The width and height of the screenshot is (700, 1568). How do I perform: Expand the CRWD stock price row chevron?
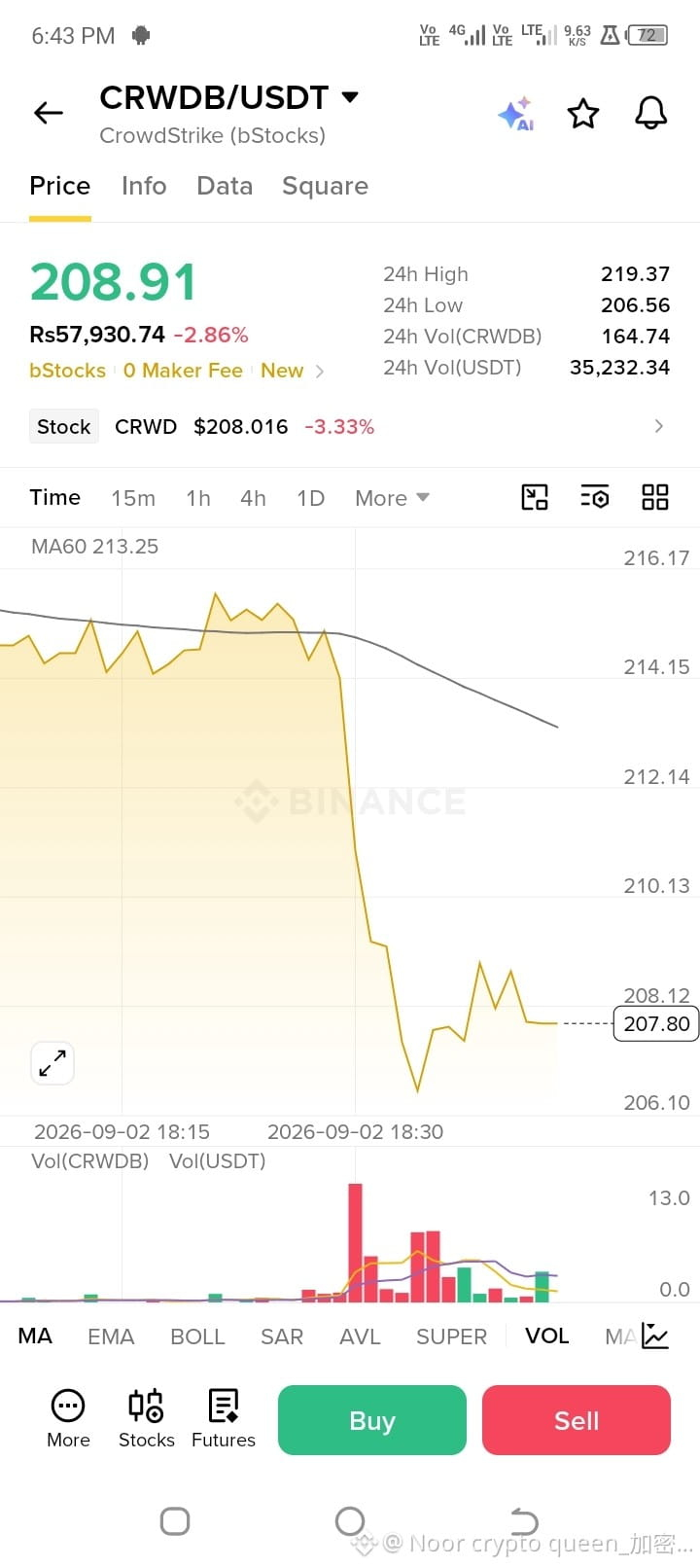(x=659, y=426)
